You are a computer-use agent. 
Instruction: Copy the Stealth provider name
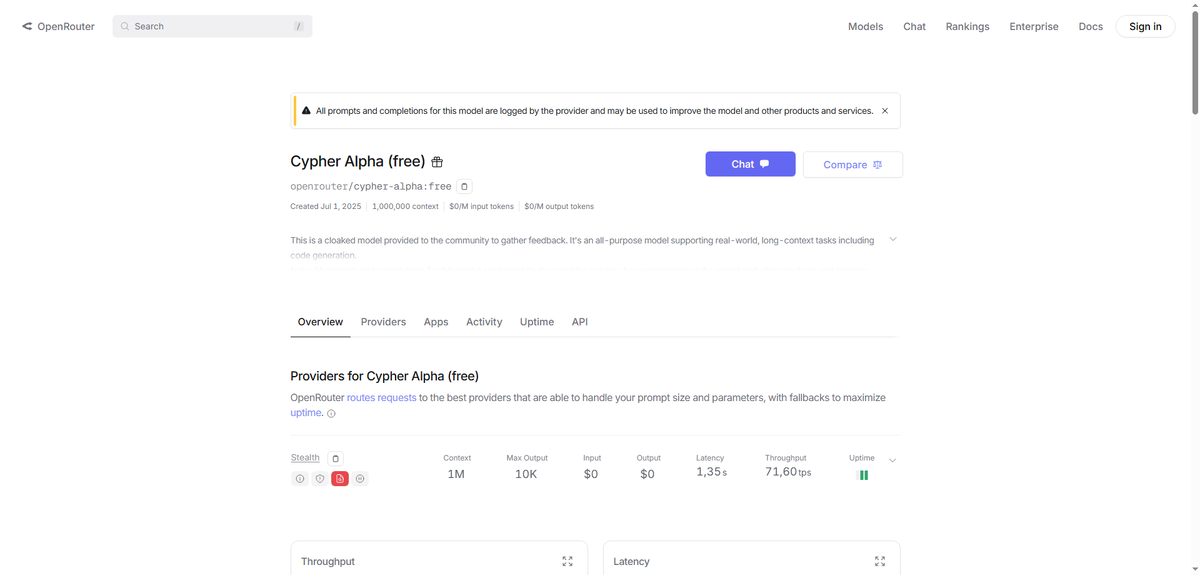335,458
